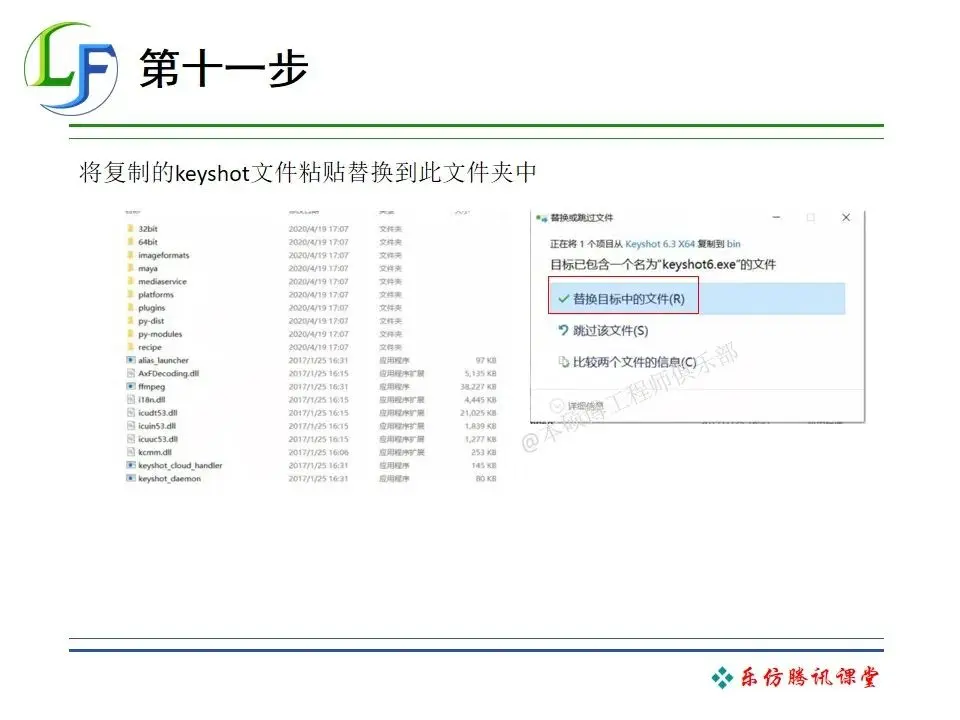Click the ffmpeg application icon
The height and width of the screenshot is (720, 960).
tap(130, 386)
